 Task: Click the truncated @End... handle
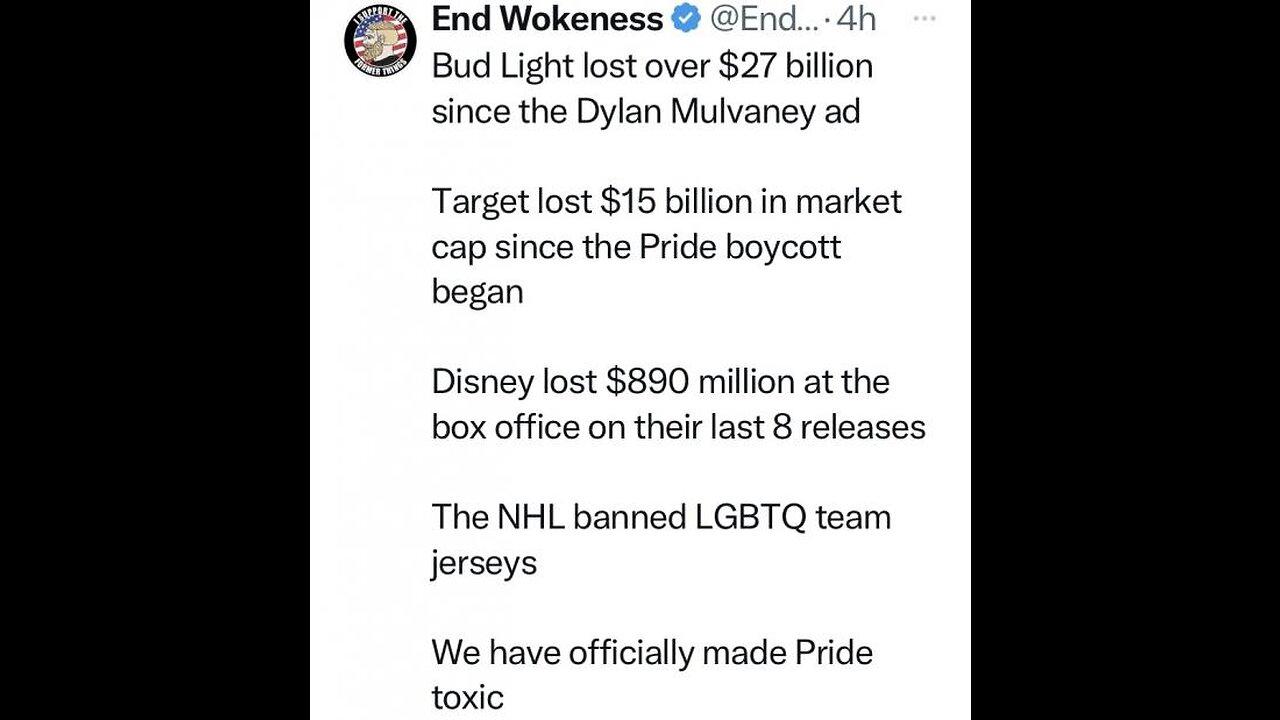[764, 18]
